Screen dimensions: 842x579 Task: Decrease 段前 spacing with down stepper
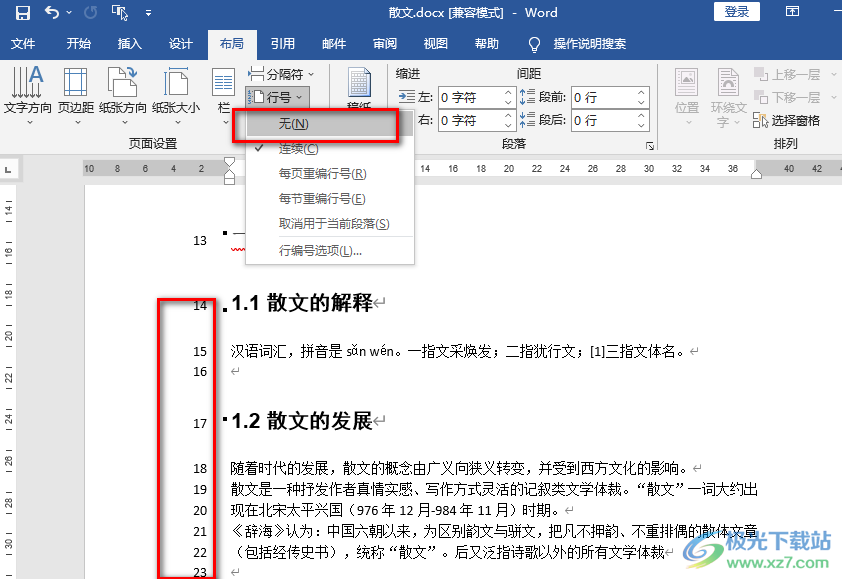click(641, 102)
